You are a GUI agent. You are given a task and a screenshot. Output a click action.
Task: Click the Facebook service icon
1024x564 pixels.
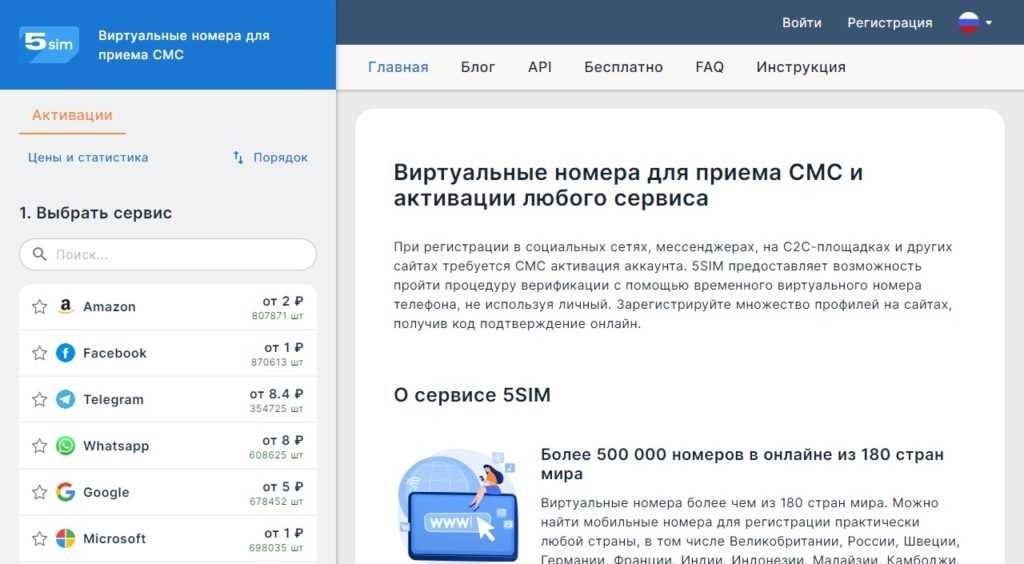pyautogui.click(x=66, y=353)
